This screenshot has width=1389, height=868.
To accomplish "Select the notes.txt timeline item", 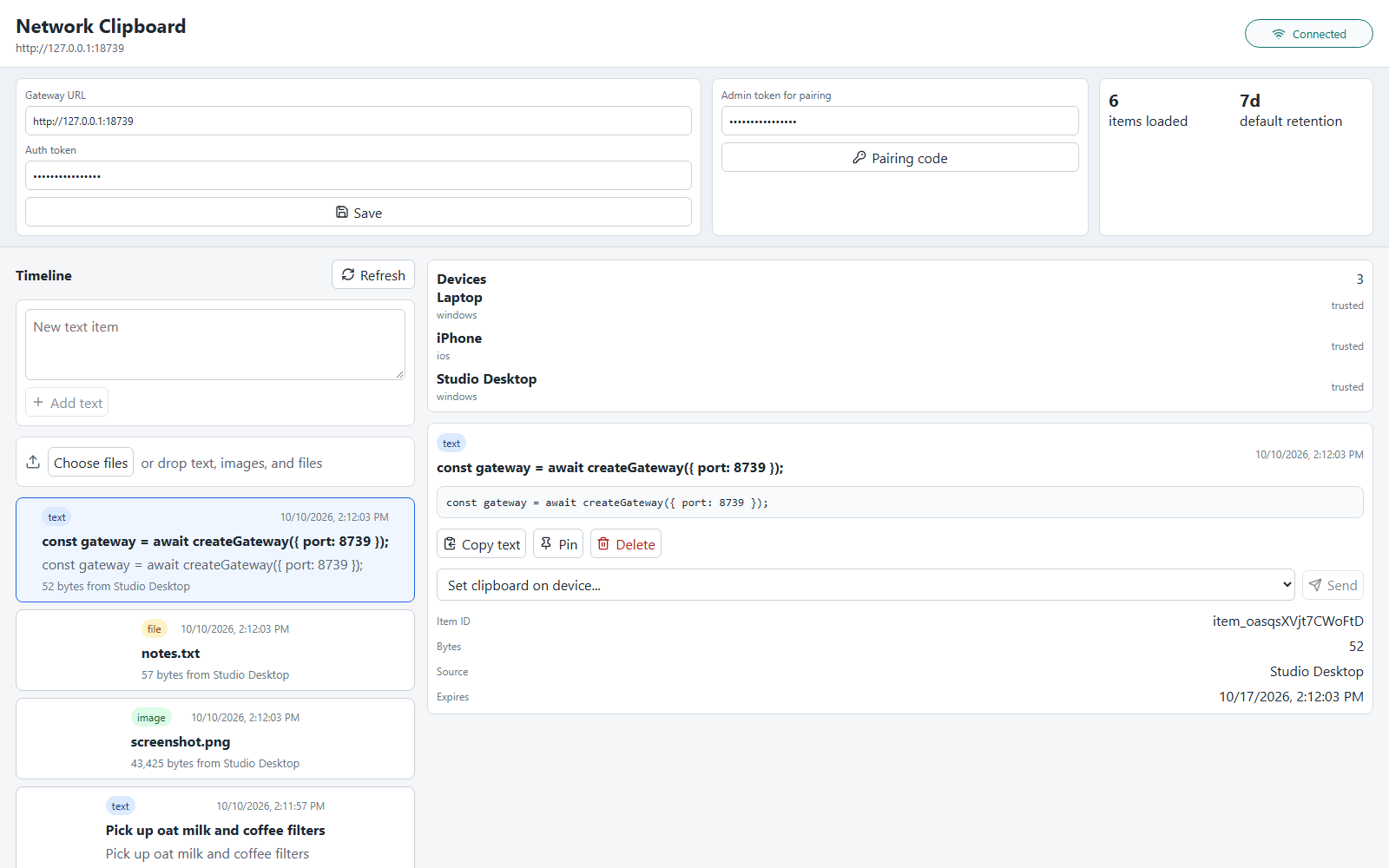I will 215,650.
